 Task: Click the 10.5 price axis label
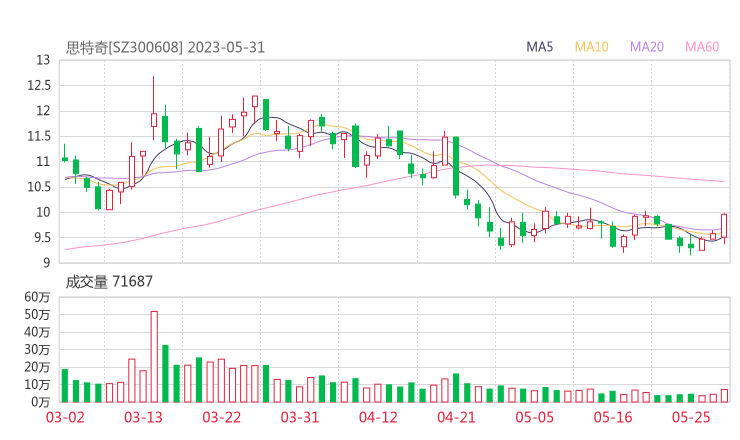(39, 187)
